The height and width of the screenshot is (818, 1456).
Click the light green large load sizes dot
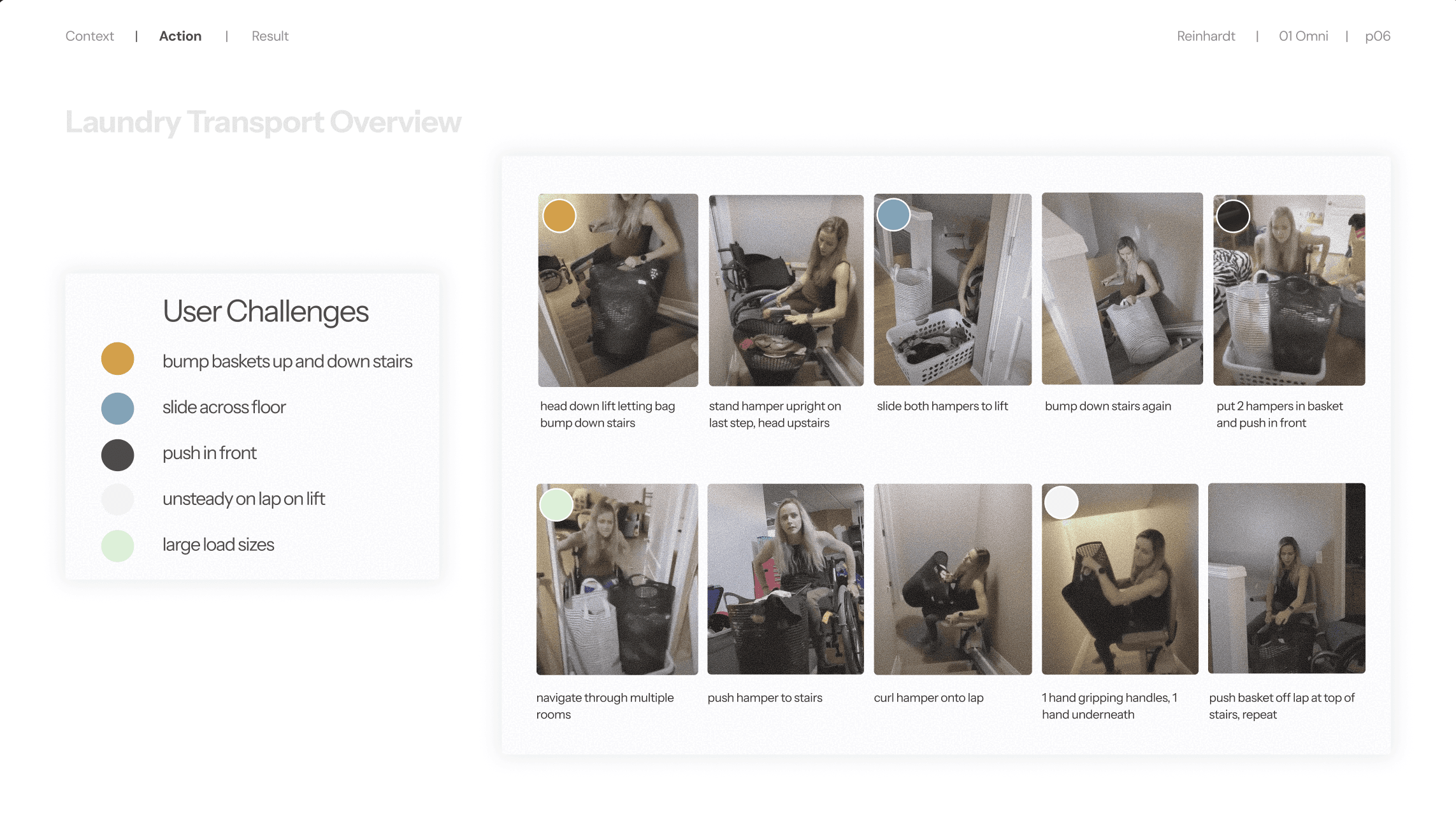tap(118, 546)
